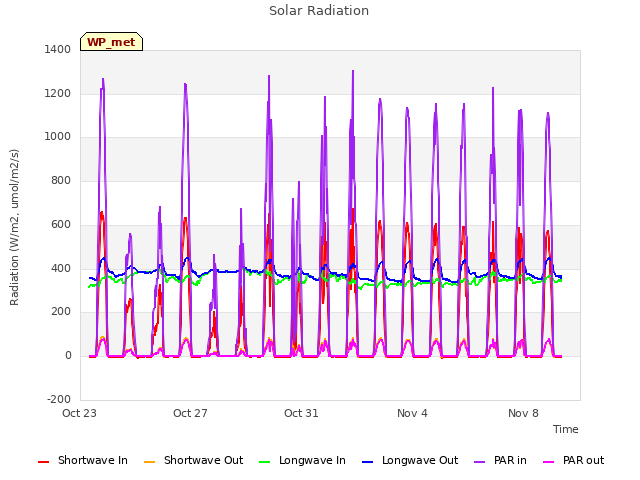Image resolution: width=640 pixels, height=480 pixels.
Task: Click the blue Longwave Out legend swatch
Action: [368, 462]
